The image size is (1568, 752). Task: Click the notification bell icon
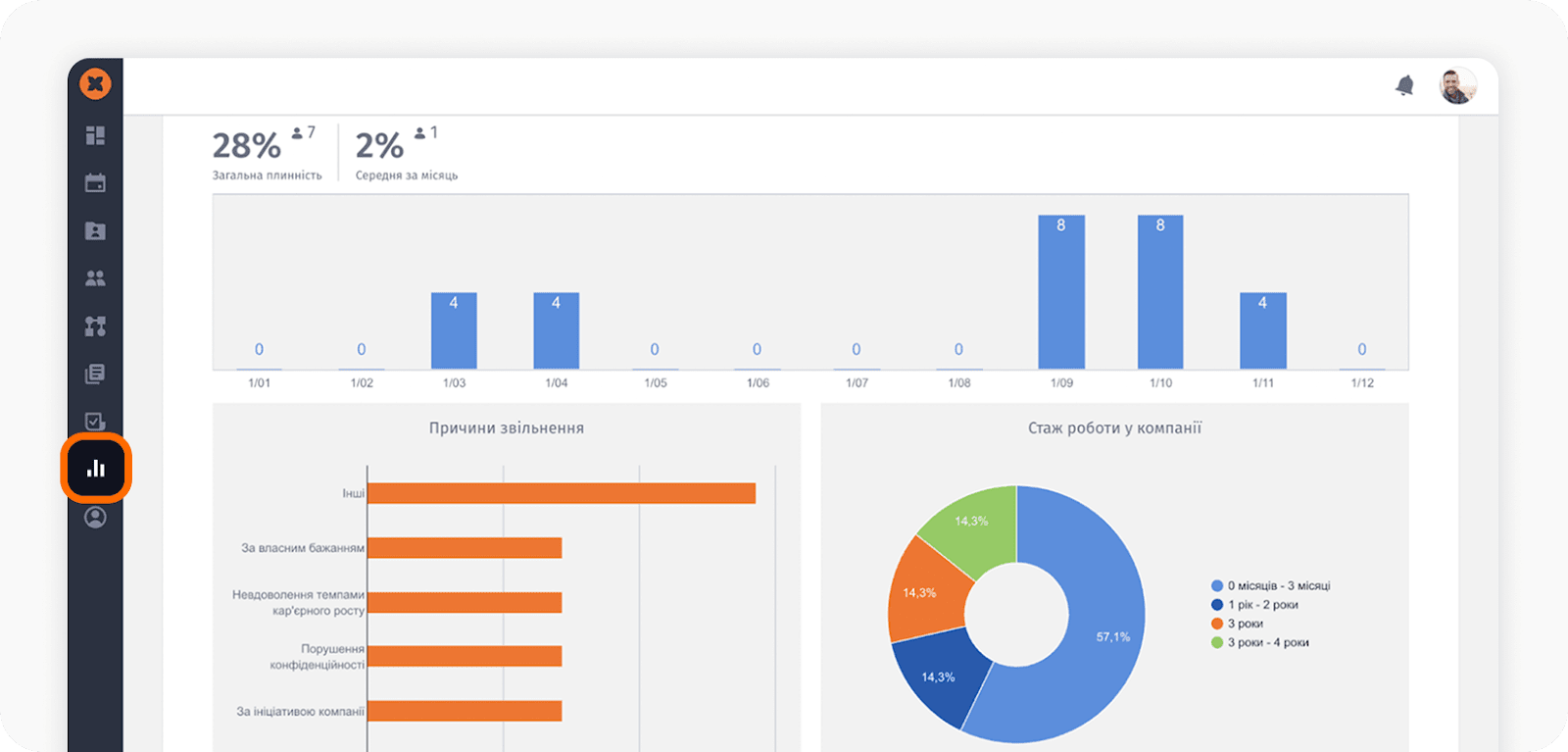click(x=1404, y=86)
